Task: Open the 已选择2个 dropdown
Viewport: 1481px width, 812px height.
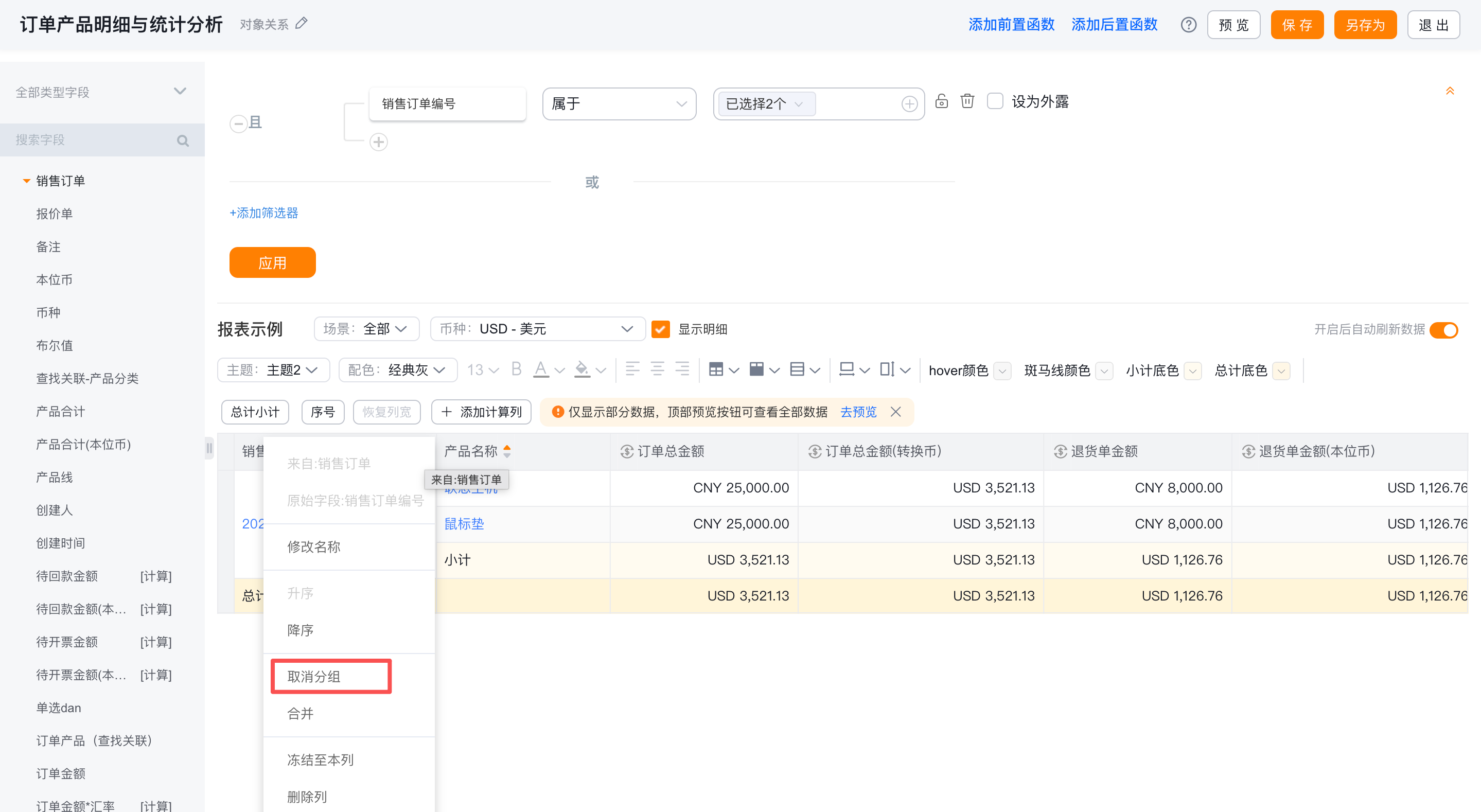Action: 766,104
